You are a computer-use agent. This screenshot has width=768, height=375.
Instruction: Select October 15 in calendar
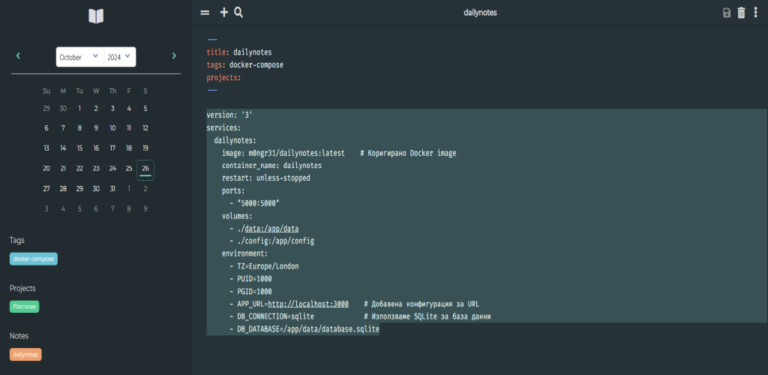79,148
